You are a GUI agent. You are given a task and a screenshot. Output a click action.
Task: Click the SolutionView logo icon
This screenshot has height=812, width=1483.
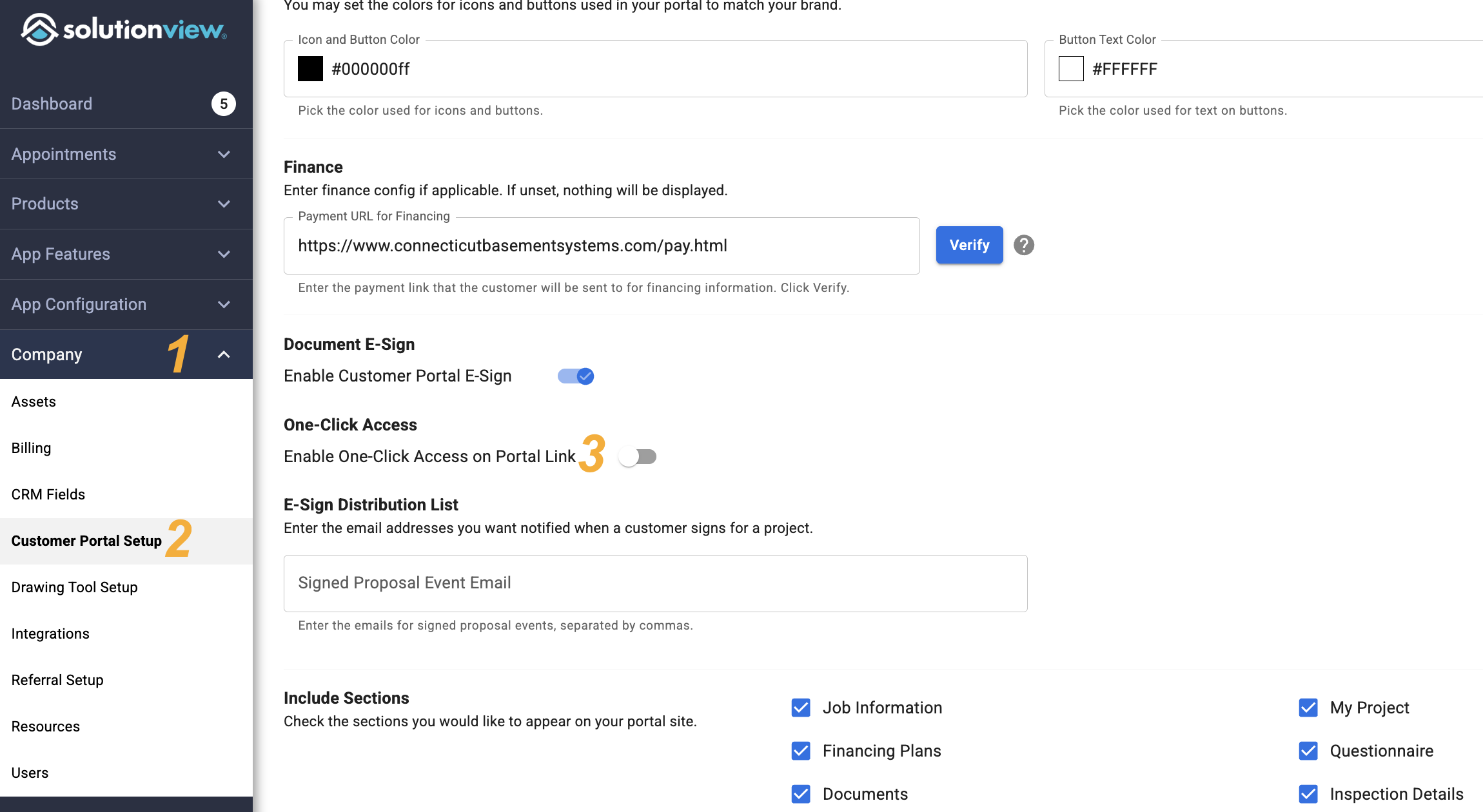tap(39, 30)
